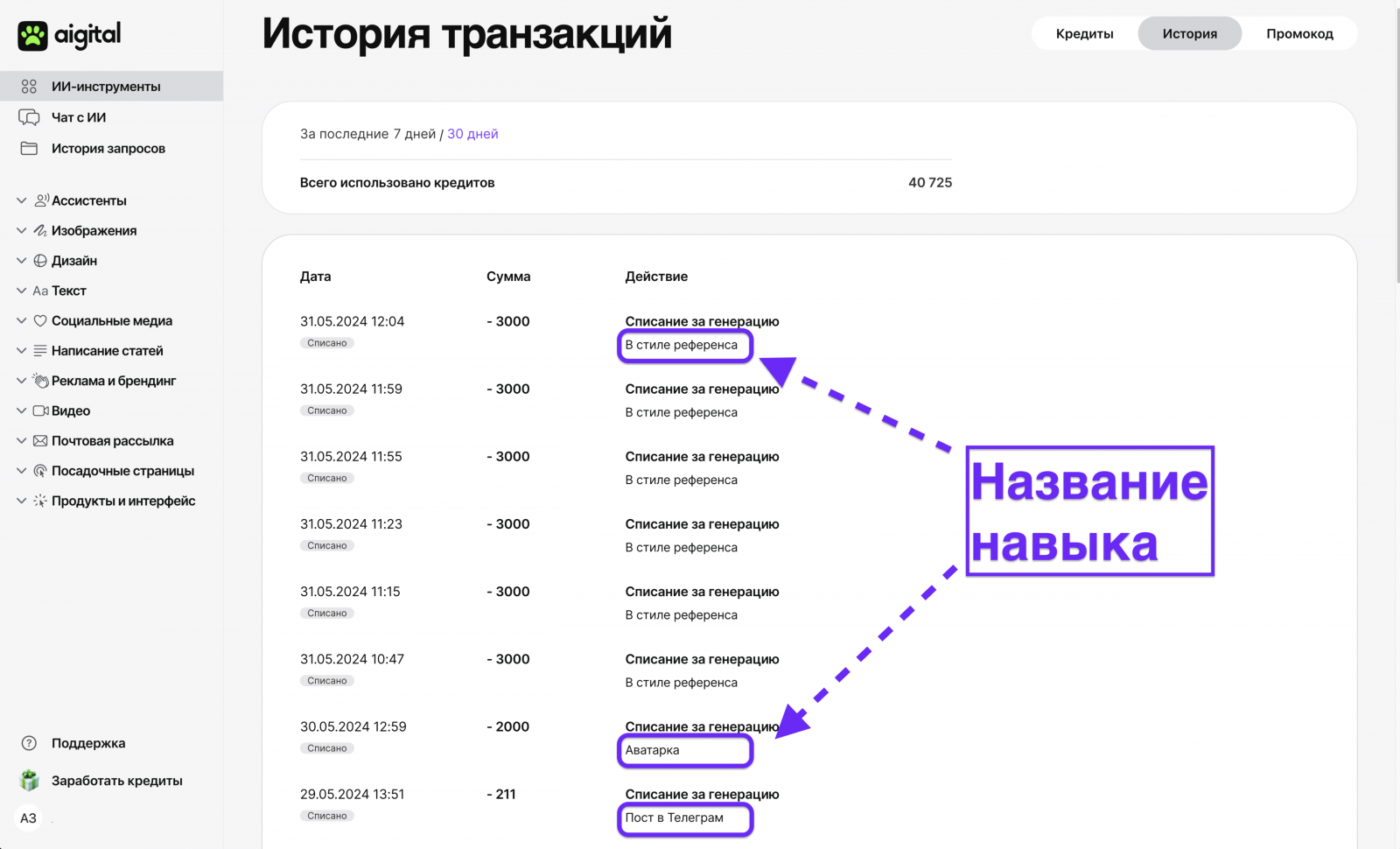Click the Всего использовано кредитов label

click(x=397, y=183)
